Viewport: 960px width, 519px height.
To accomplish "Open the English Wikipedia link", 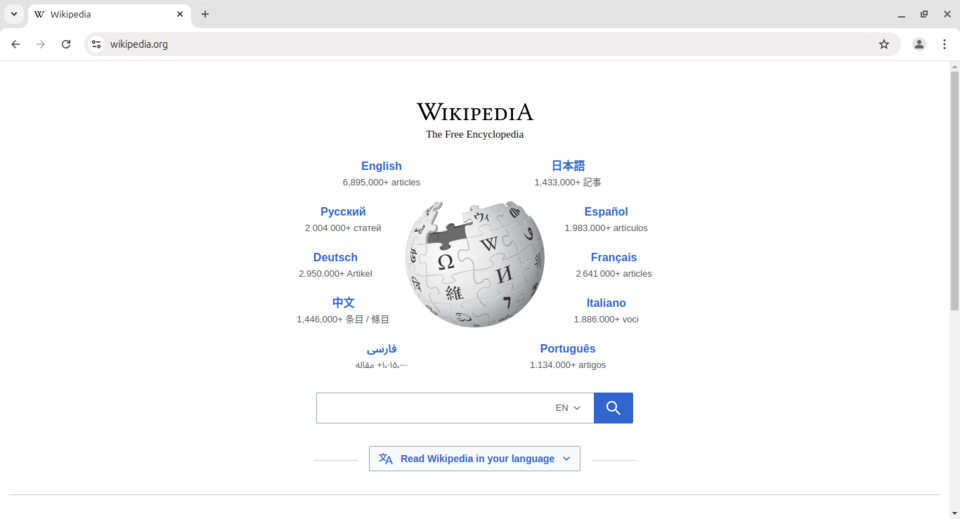I will 381,166.
